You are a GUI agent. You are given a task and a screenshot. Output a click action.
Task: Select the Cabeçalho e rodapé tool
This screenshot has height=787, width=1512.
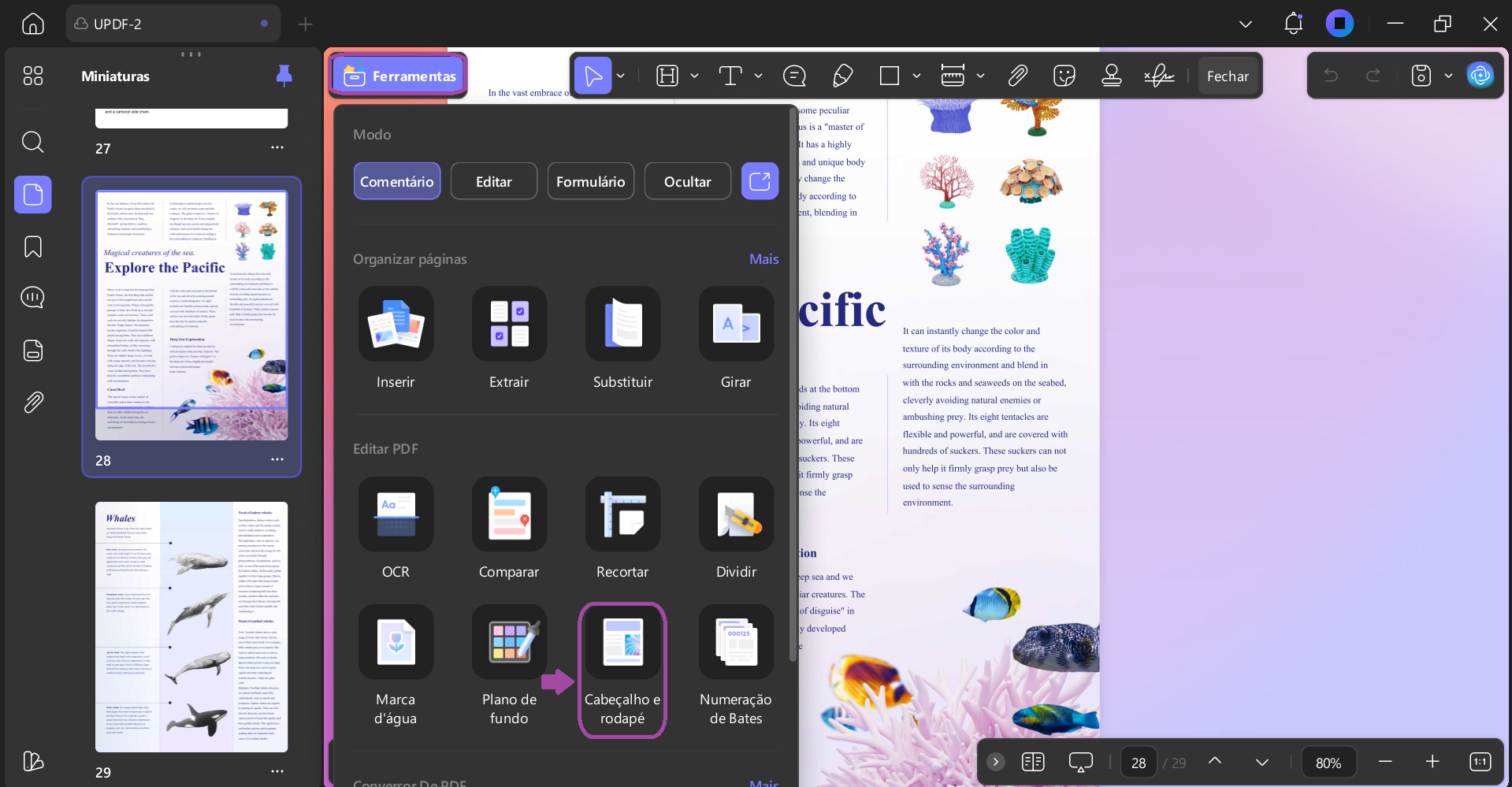click(622, 670)
